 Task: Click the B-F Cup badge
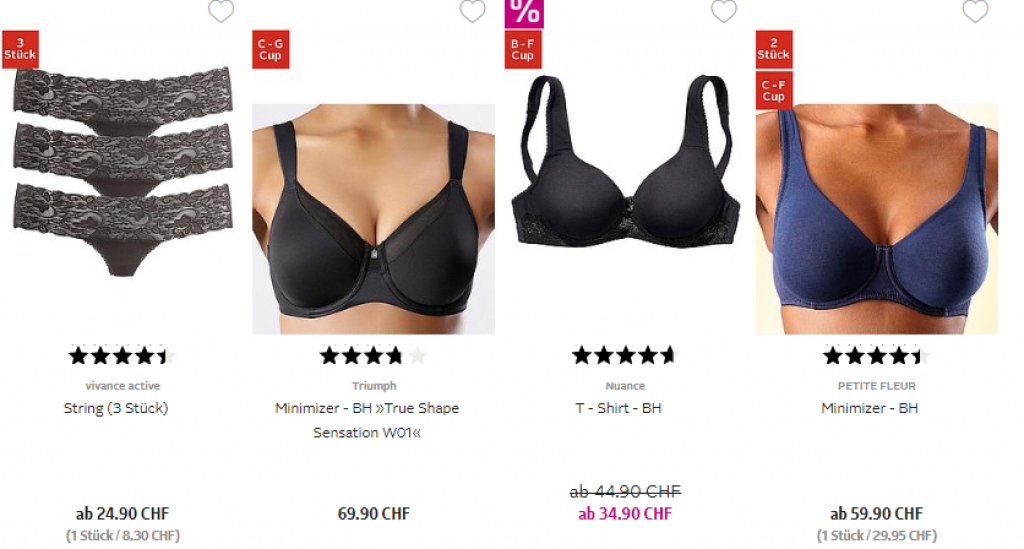pos(522,49)
